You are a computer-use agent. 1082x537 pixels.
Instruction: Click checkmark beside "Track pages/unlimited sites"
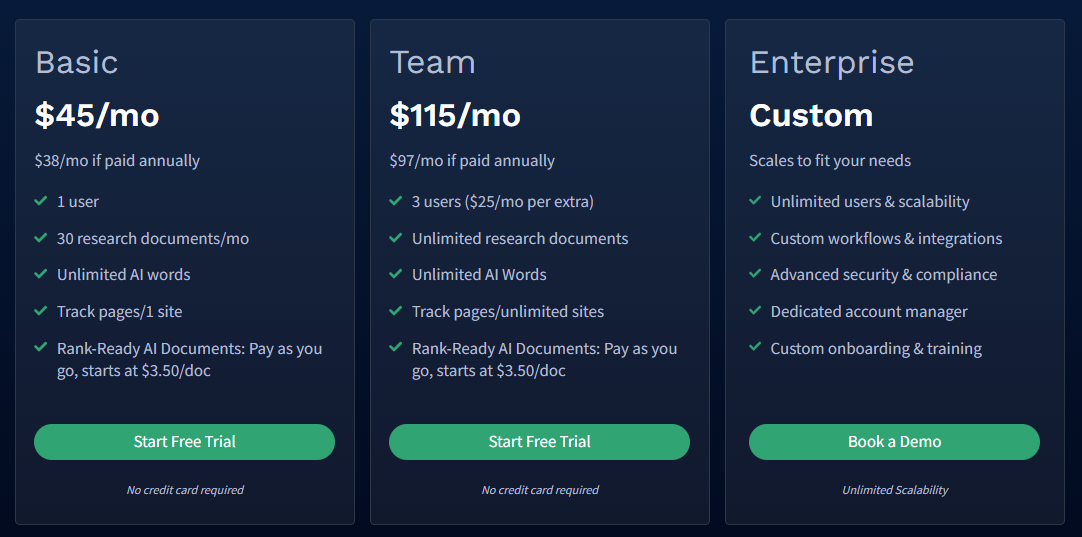[x=395, y=311]
